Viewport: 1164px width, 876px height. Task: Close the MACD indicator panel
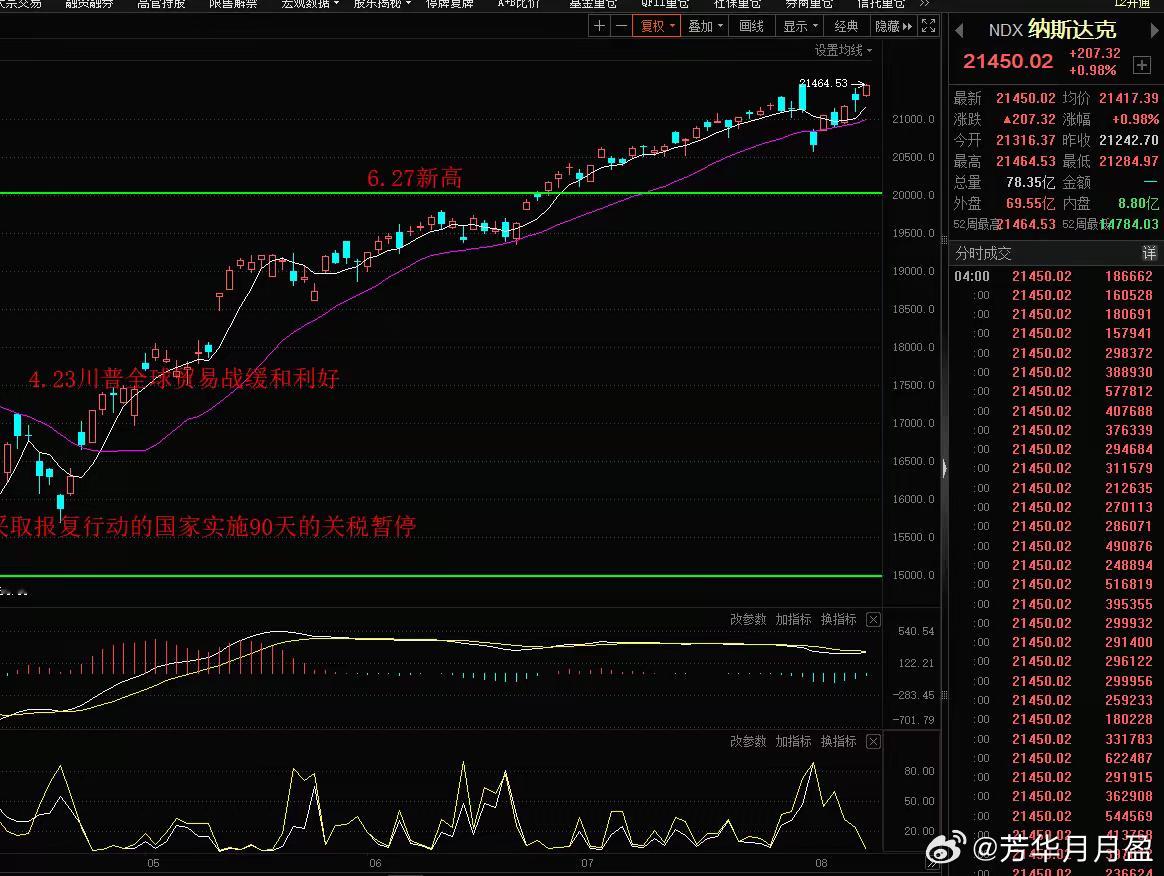tap(874, 619)
